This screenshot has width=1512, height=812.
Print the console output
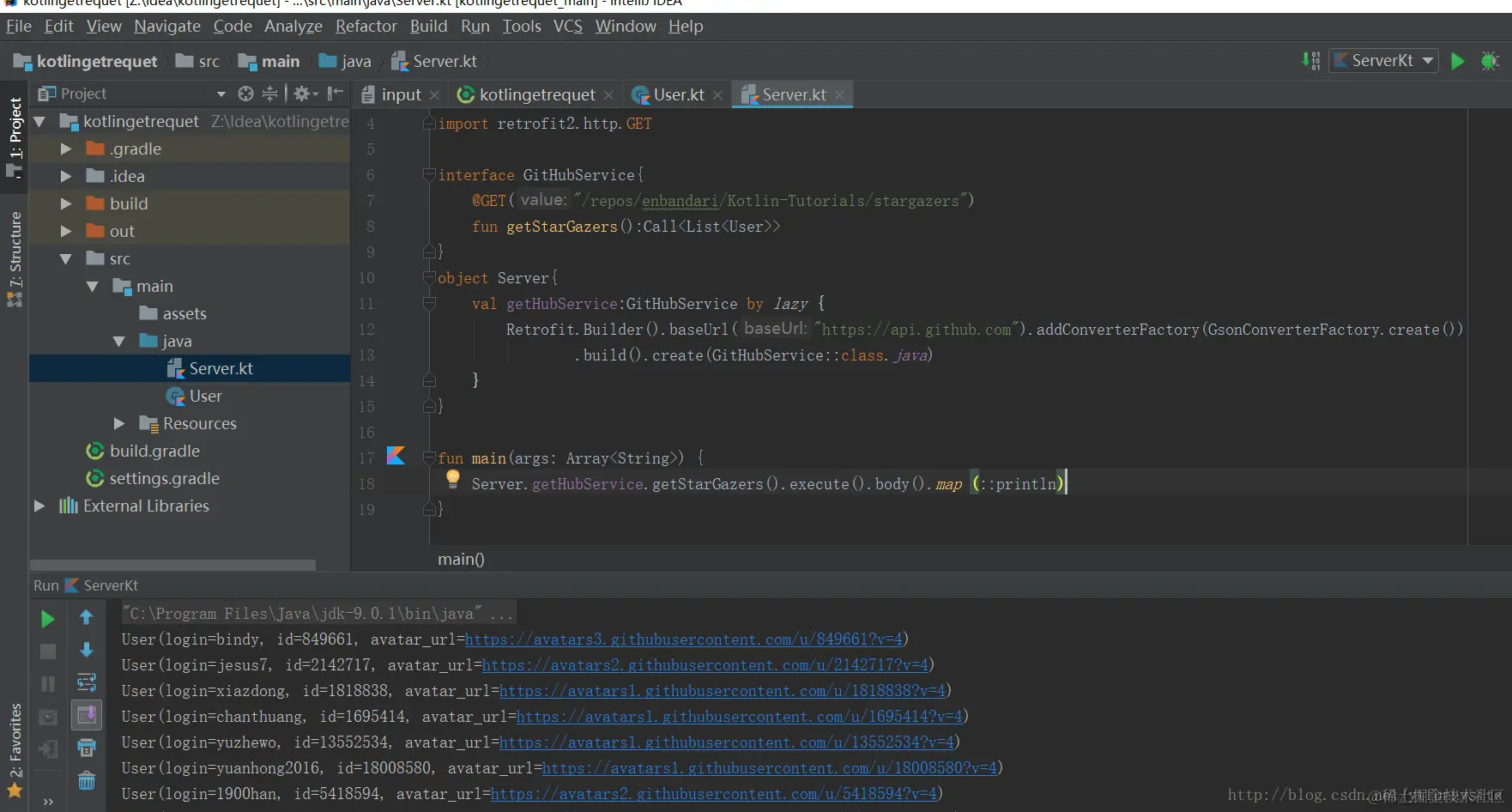pyautogui.click(x=87, y=748)
